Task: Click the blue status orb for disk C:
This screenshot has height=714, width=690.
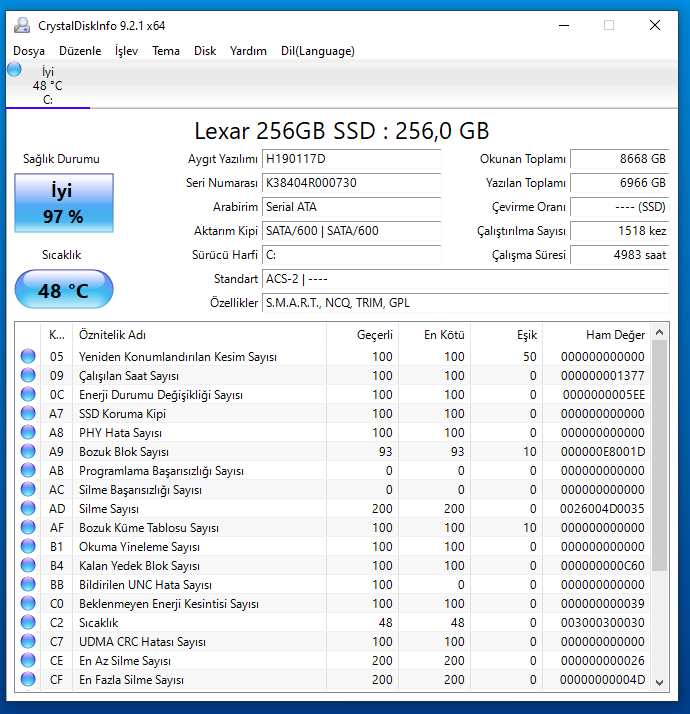Action: [14, 69]
